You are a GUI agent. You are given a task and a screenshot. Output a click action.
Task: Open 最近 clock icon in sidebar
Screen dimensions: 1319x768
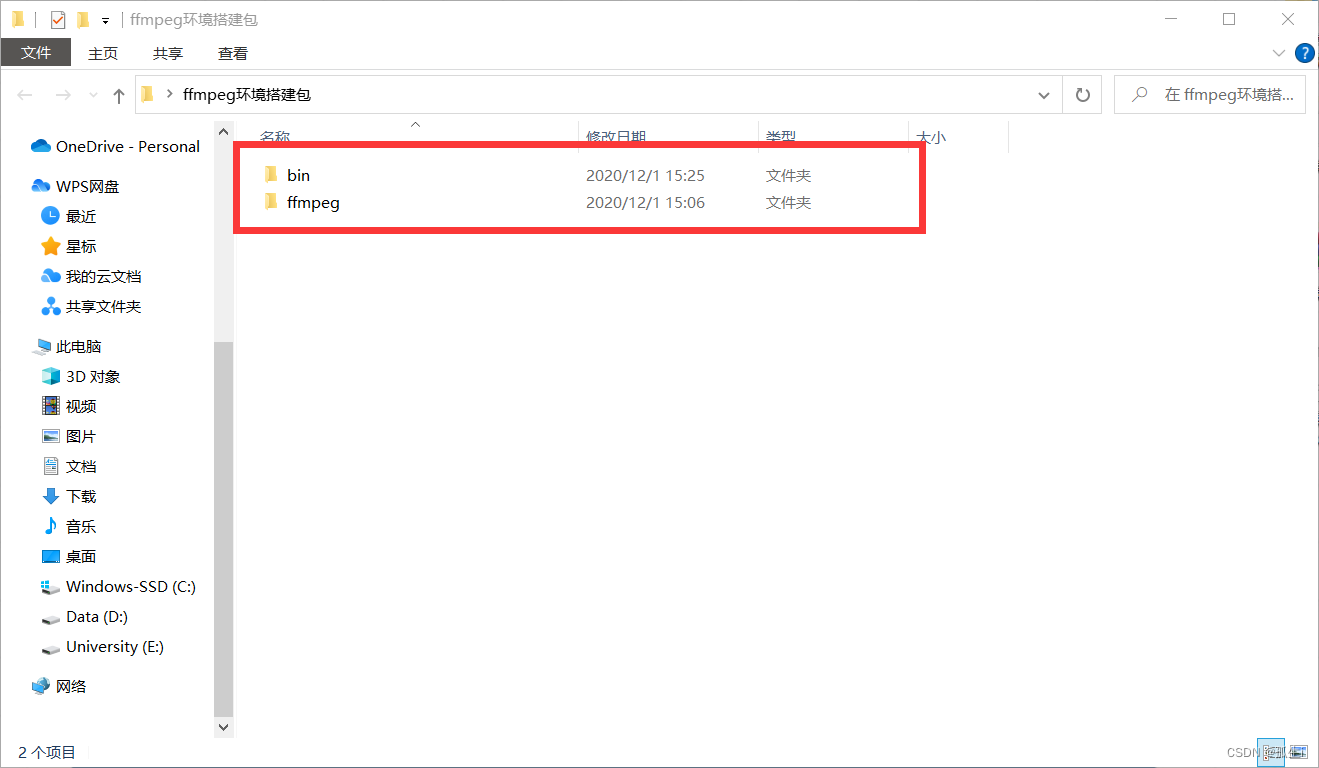point(51,216)
